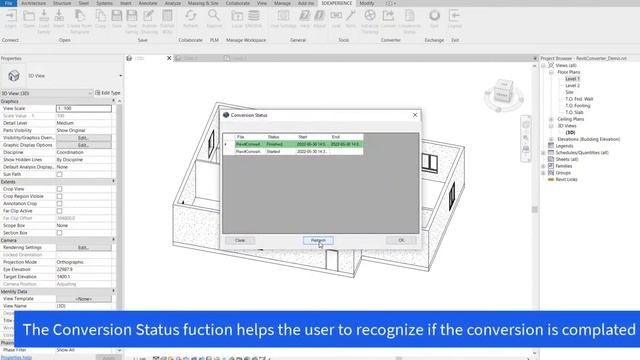The height and width of the screenshot is (360, 640).
Task: Click Edit for Visibility/Graphics Overrides
Action: (83, 138)
